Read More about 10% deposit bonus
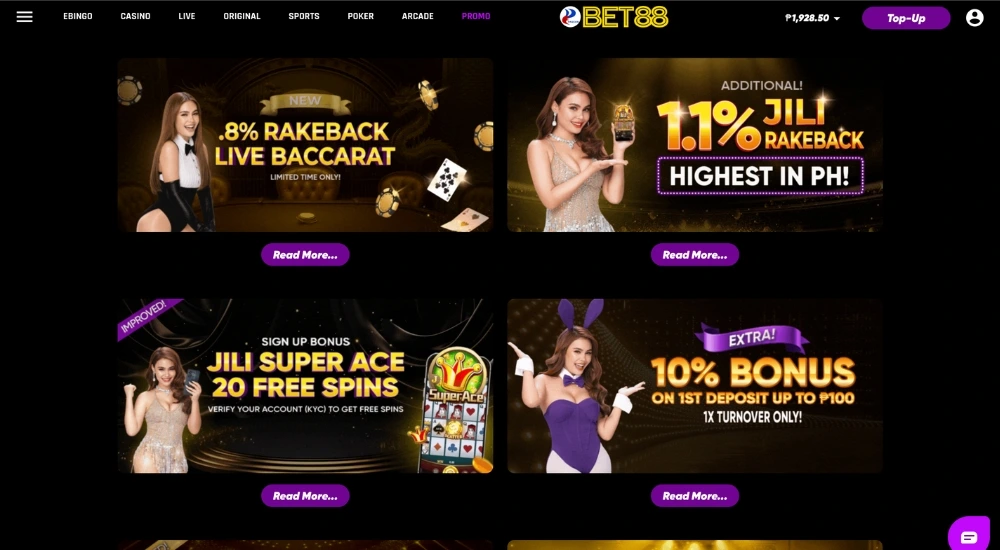Screen dimensions: 1000x550 click(x=695, y=496)
